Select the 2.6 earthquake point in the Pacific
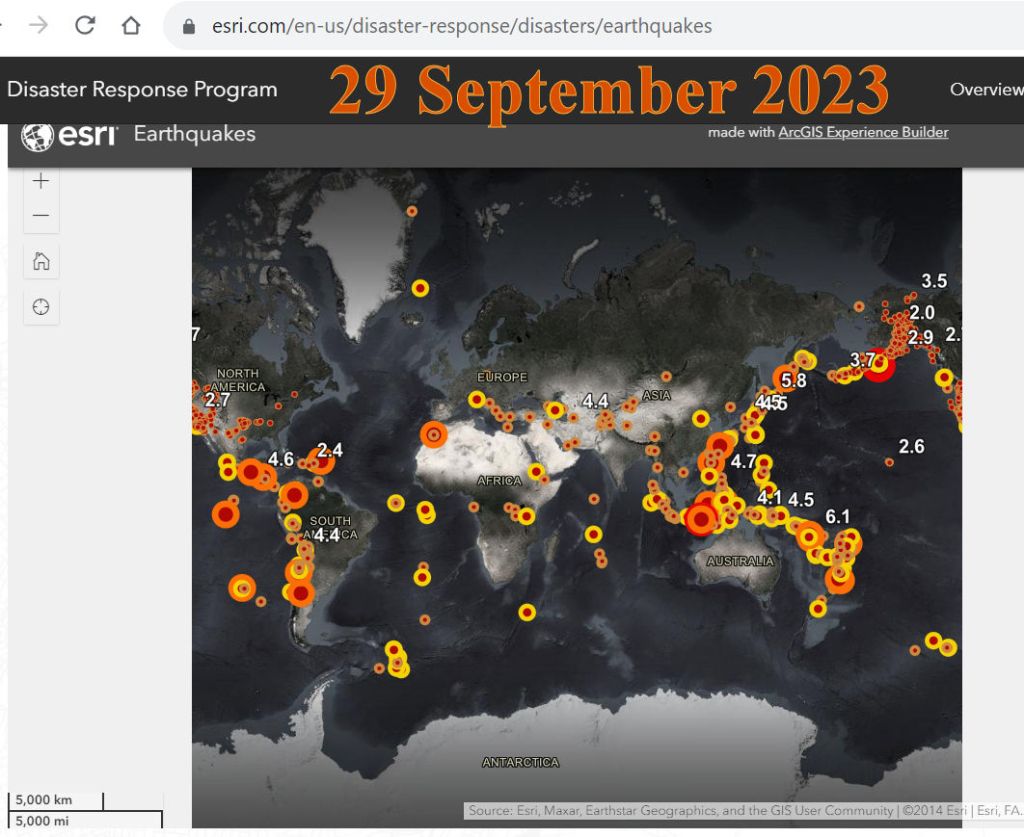Viewport: 1024px width, 837px height. (x=889, y=461)
